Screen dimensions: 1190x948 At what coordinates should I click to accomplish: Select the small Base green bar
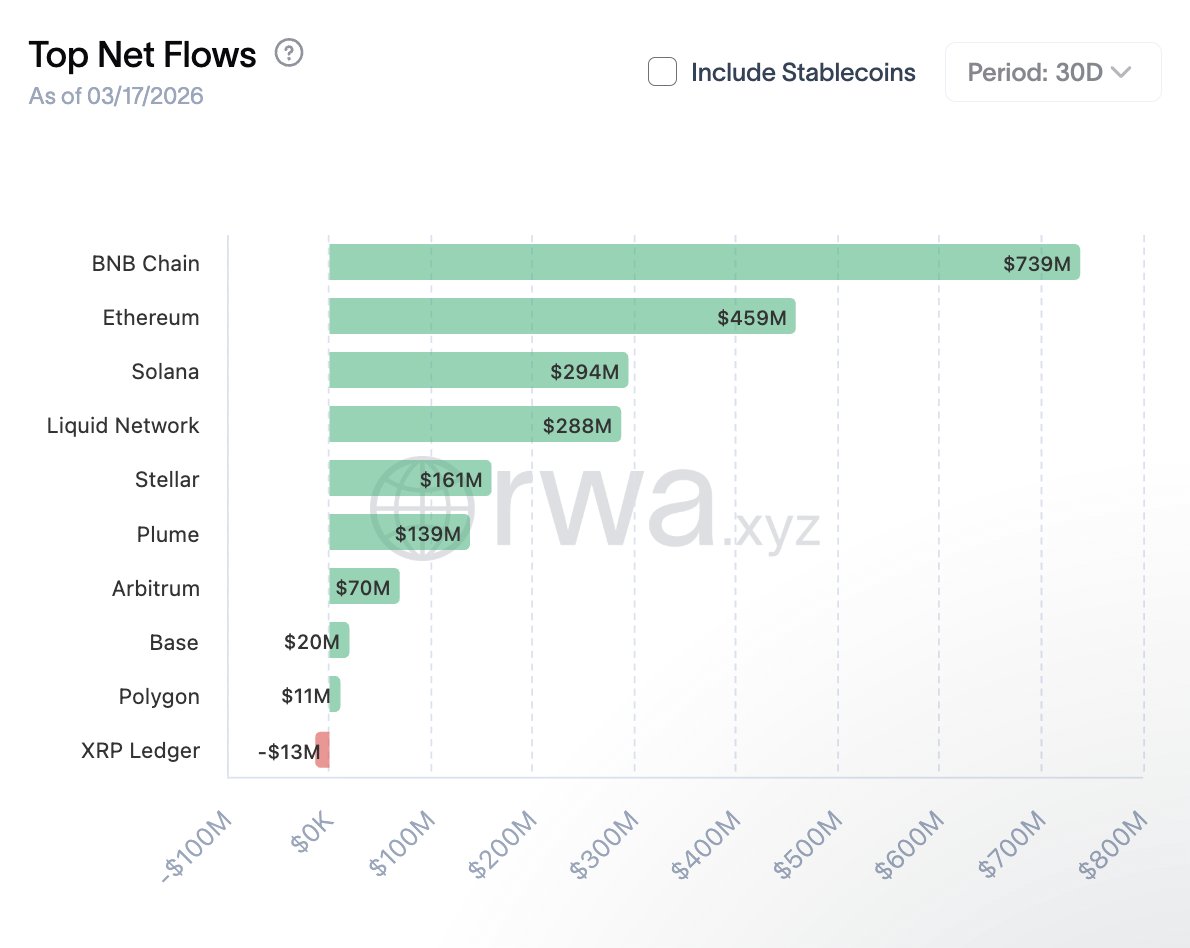339,640
